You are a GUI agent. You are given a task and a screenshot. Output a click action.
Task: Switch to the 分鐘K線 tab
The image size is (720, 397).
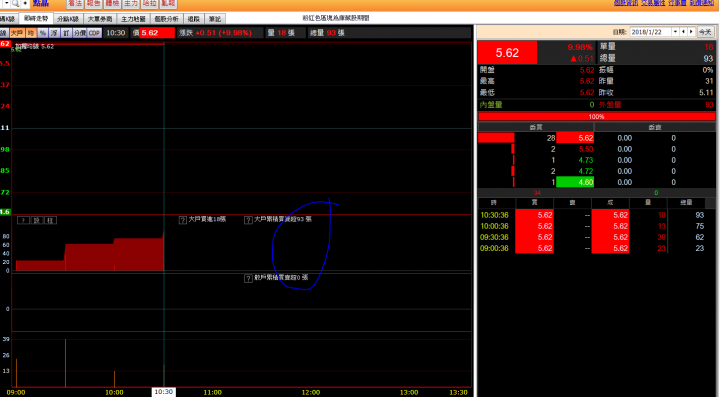pyautogui.click(x=68, y=19)
